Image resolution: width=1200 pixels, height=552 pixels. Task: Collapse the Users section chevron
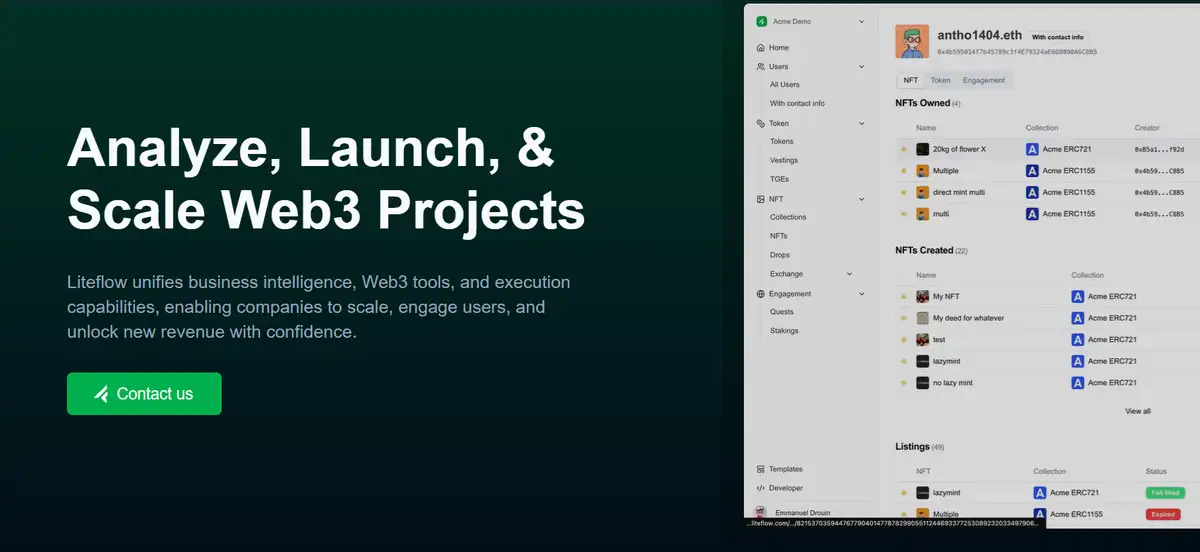pyautogui.click(x=861, y=67)
